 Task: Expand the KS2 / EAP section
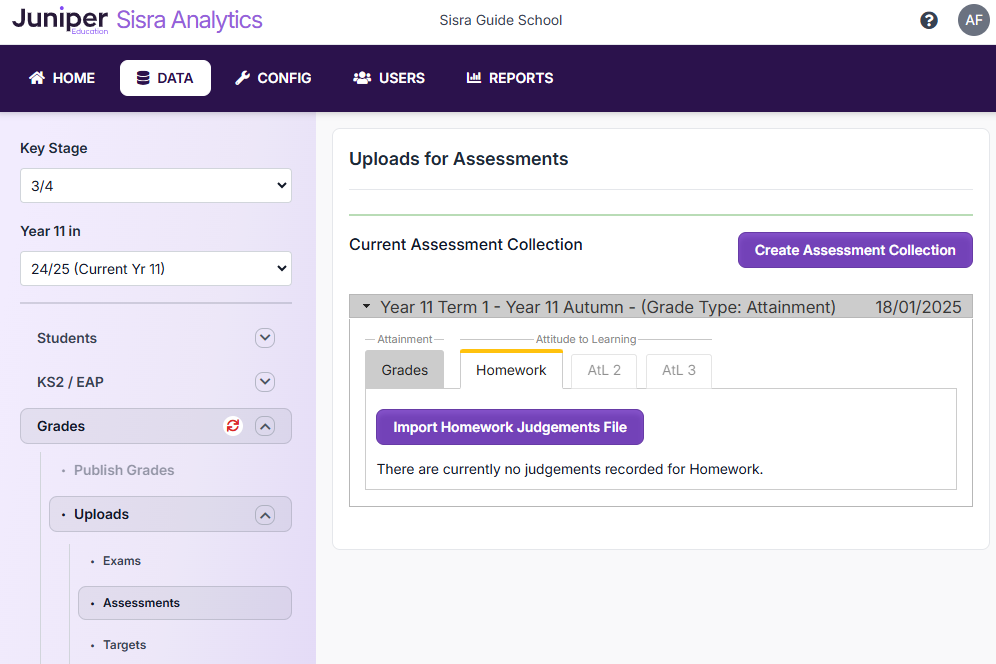(x=265, y=382)
